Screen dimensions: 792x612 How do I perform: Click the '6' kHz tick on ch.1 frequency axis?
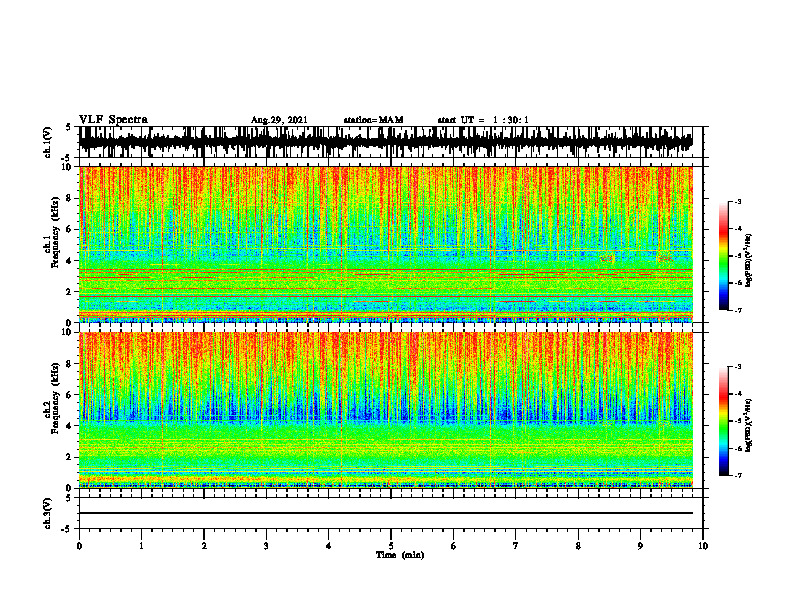(70, 230)
